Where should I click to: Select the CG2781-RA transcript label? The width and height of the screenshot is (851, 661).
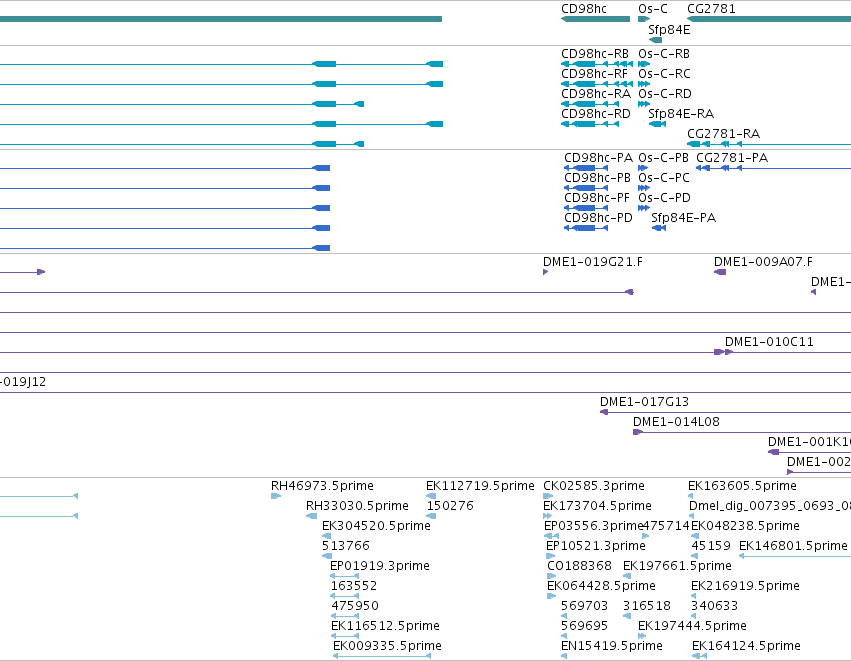[723, 134]
